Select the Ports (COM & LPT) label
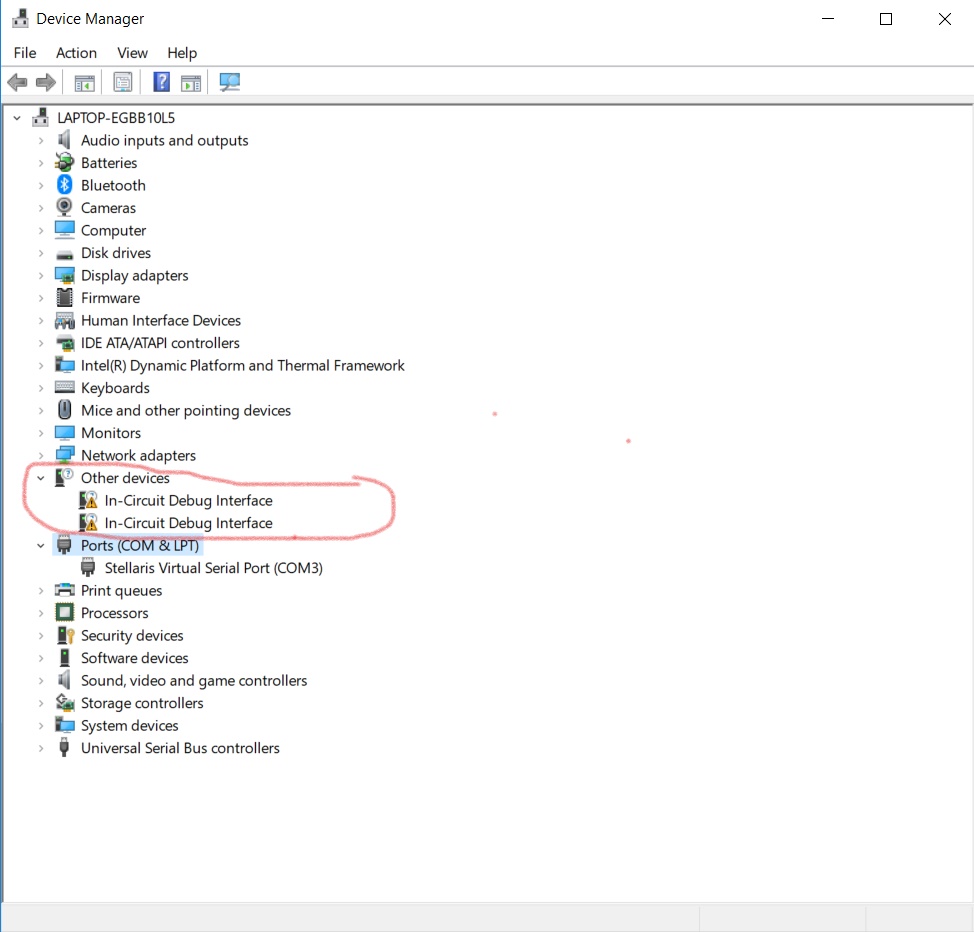Viewport: 974px width, 932px height. coord(140,546)
